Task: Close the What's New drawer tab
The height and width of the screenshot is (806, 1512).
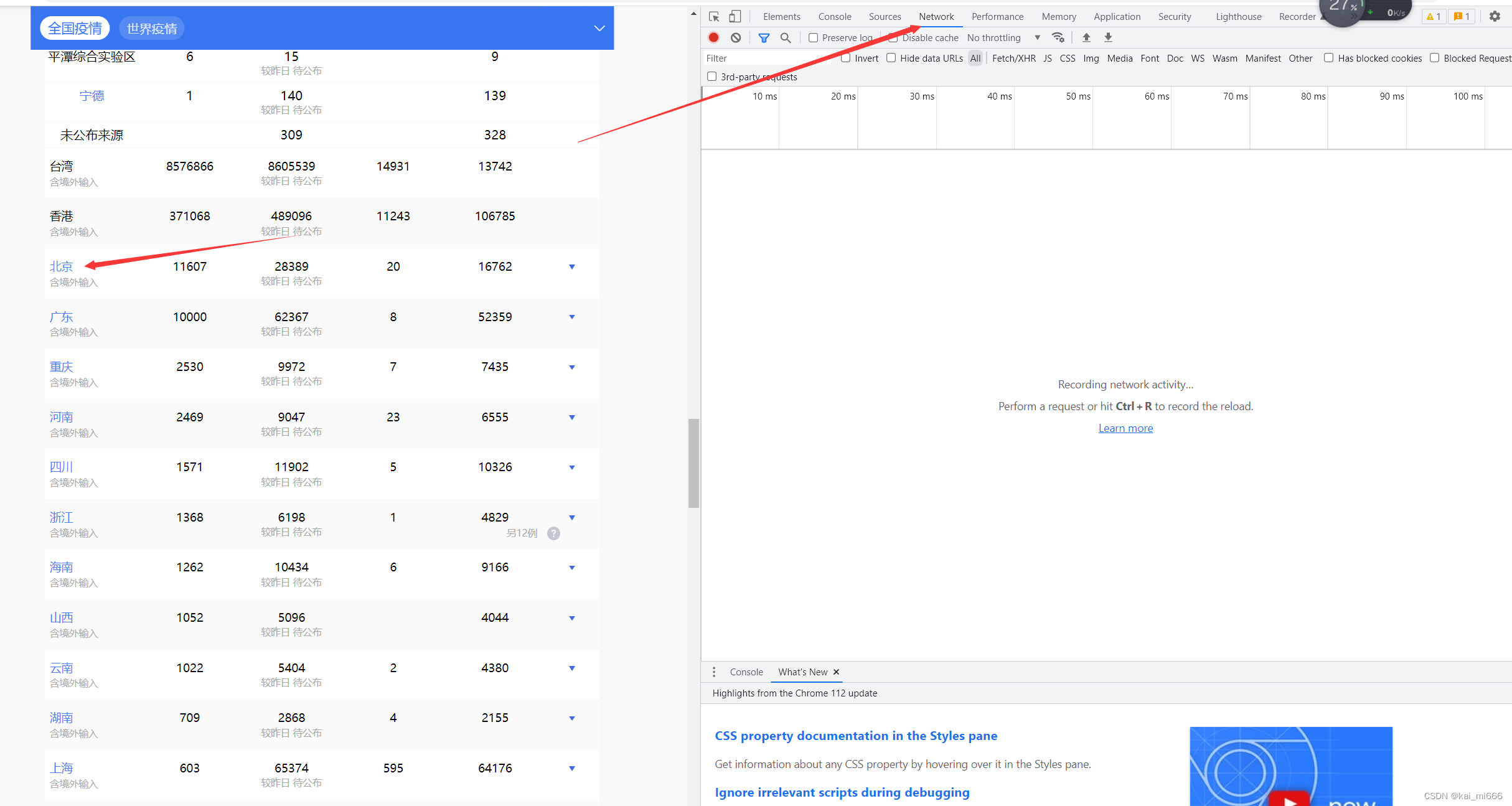Action: point(836,672)
